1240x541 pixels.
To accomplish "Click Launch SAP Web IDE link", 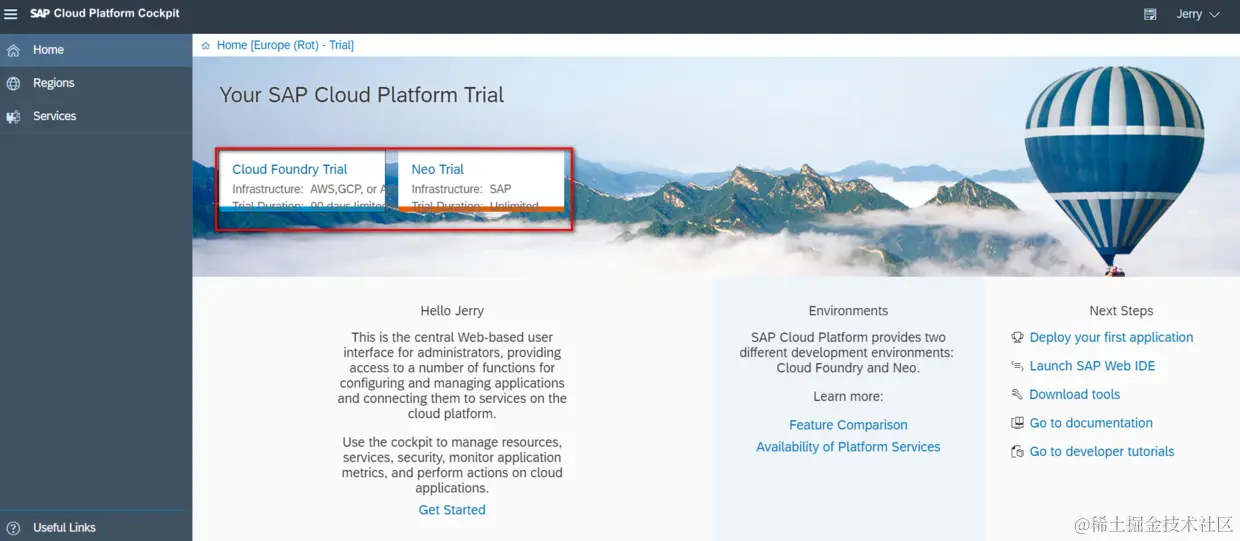I will click(1092, 366).
